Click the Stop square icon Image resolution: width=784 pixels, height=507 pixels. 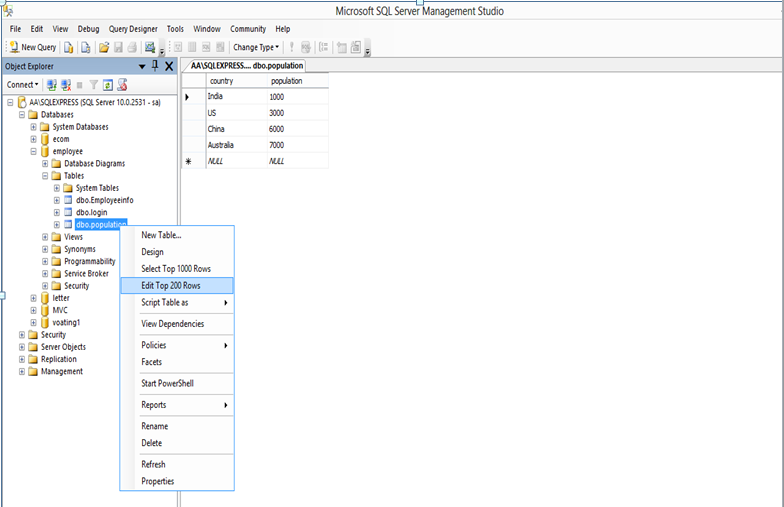coord(80,85)
